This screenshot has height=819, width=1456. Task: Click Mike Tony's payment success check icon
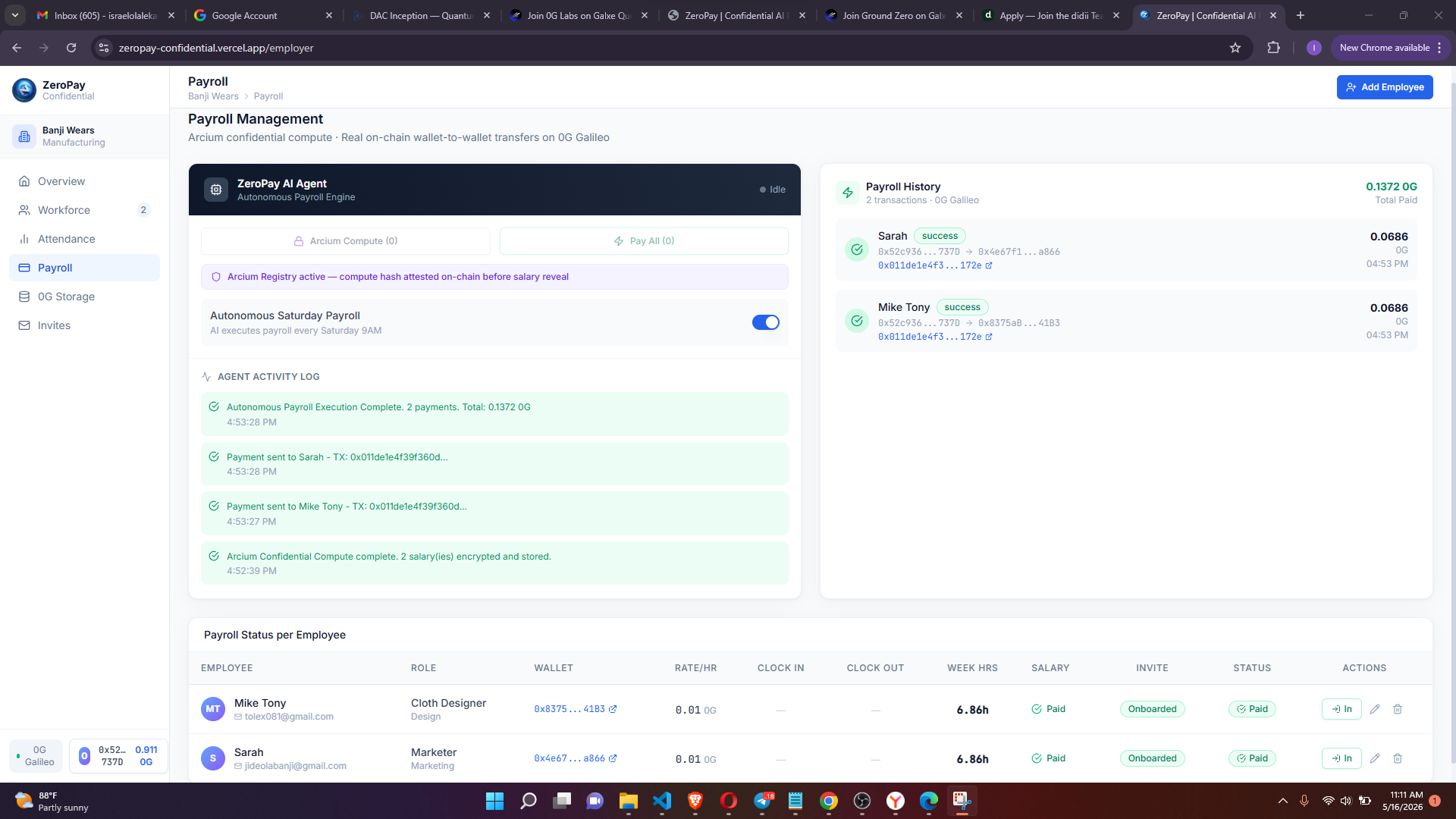click(x=857, y=321)
